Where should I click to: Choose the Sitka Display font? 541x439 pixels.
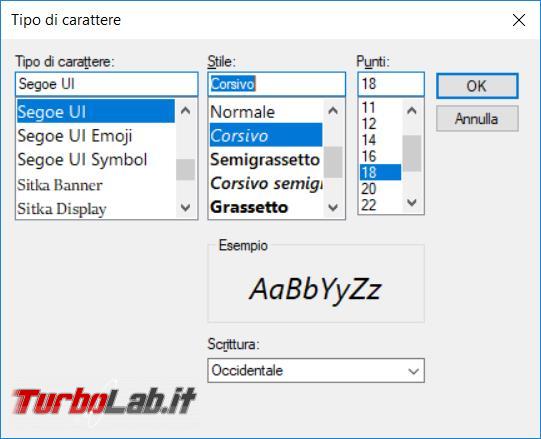tap(96, 209)
